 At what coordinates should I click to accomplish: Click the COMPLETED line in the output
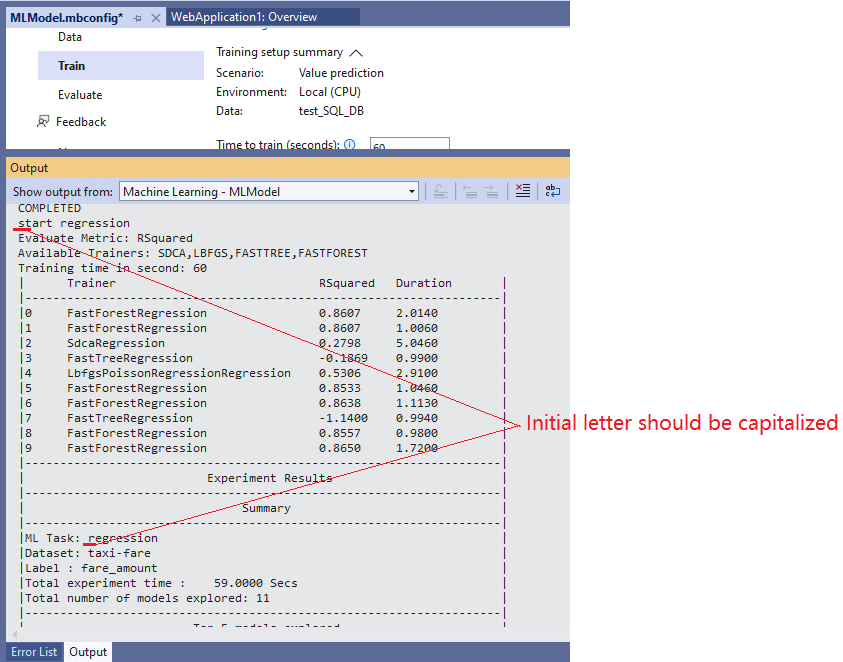(49, 207)
